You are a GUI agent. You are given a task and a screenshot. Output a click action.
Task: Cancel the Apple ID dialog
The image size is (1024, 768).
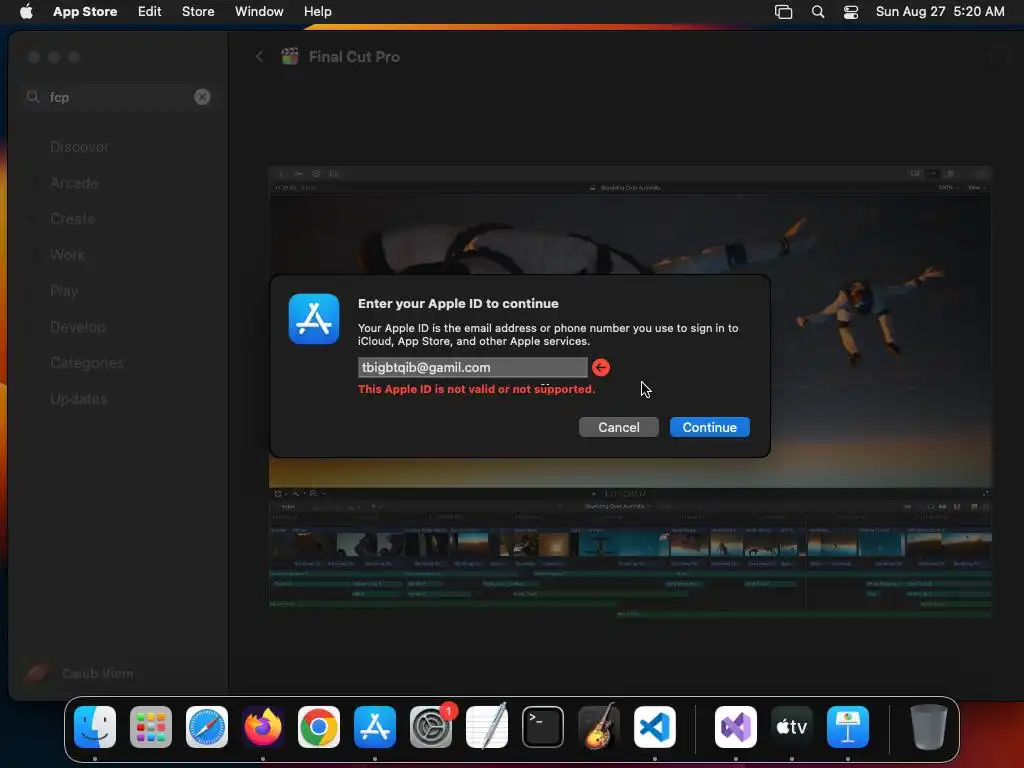[618, 427]
